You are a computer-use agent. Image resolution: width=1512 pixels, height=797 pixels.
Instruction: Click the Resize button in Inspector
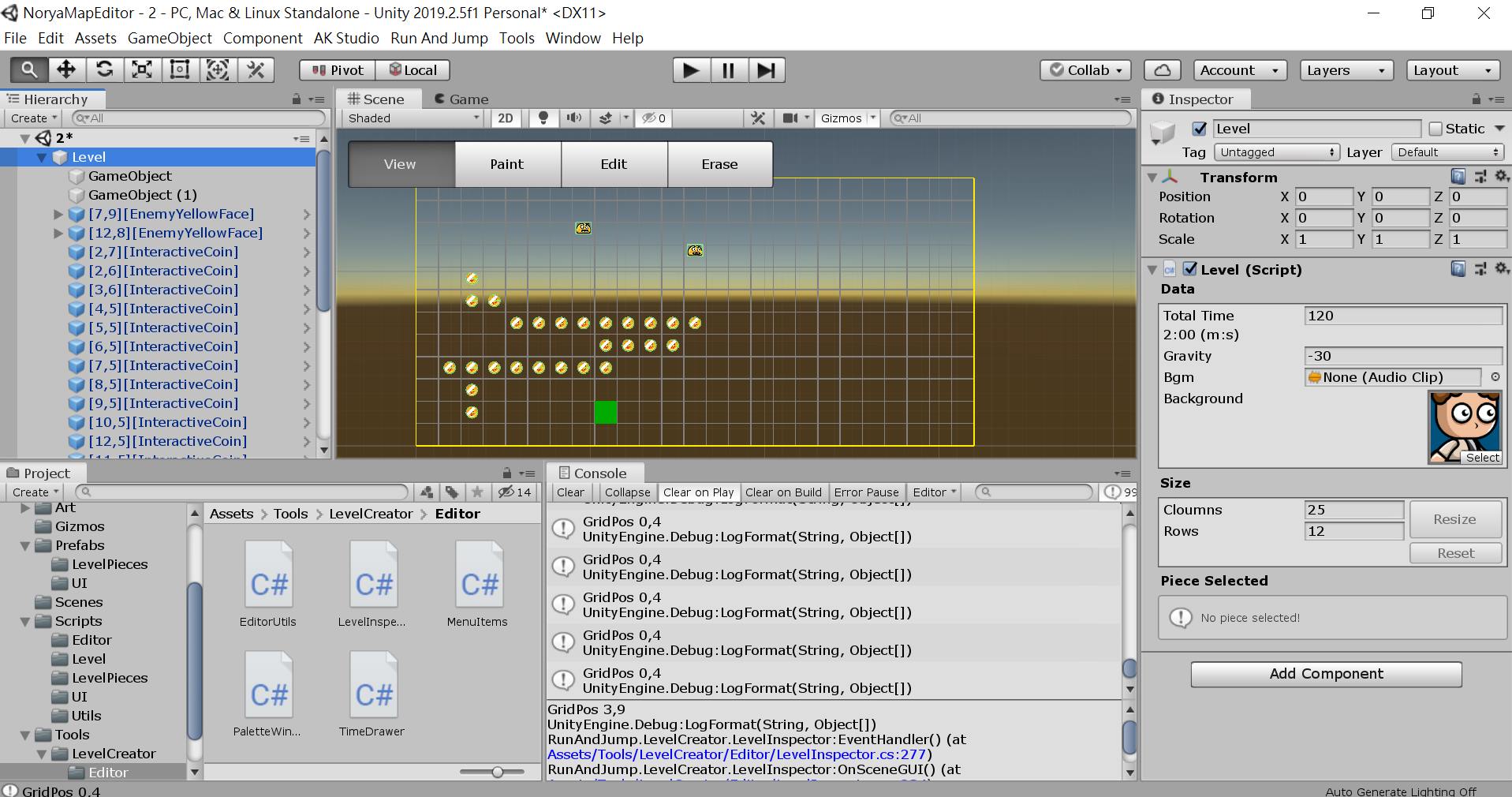point(1454,519)
